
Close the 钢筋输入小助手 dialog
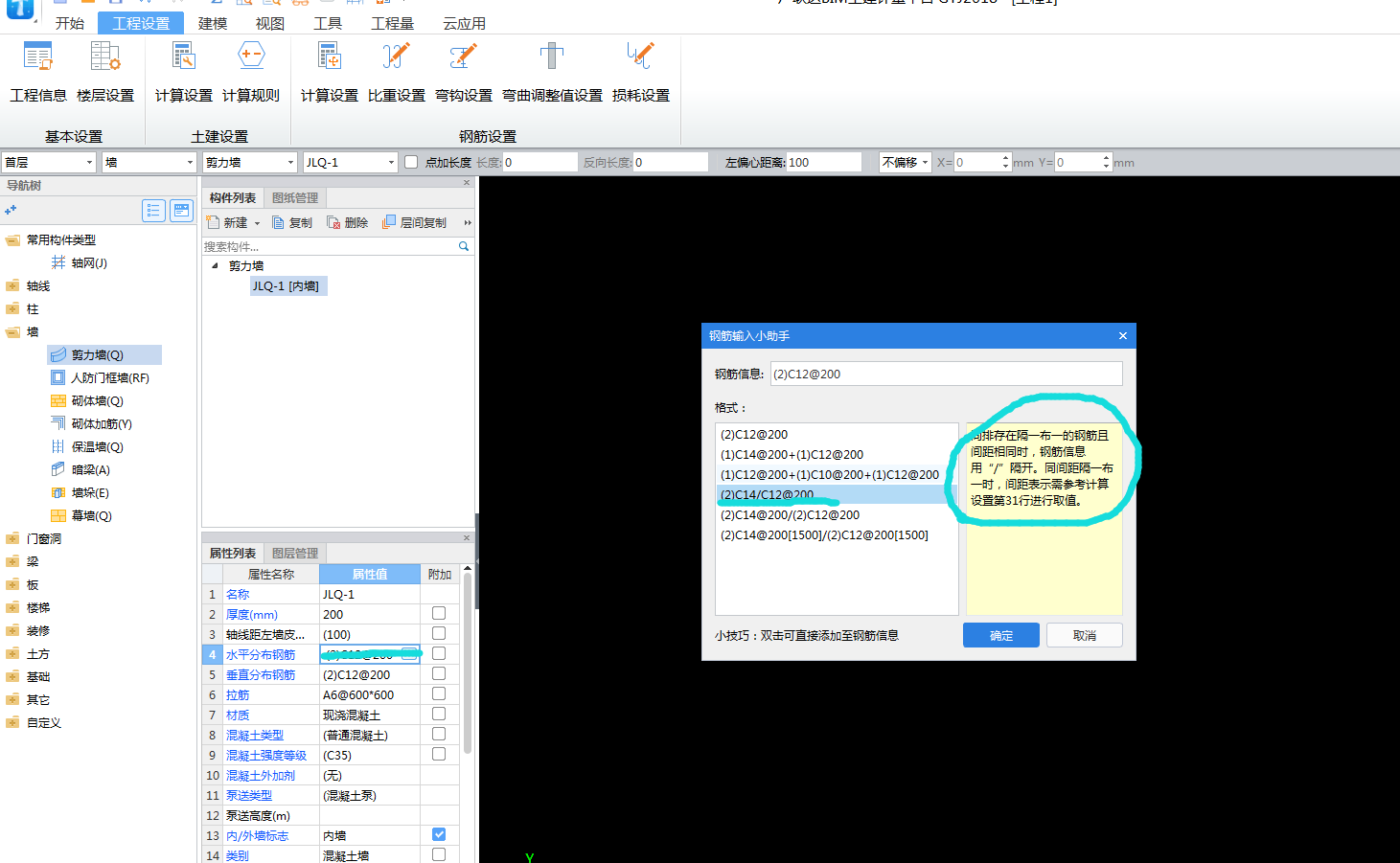(x=1123, y=335)
